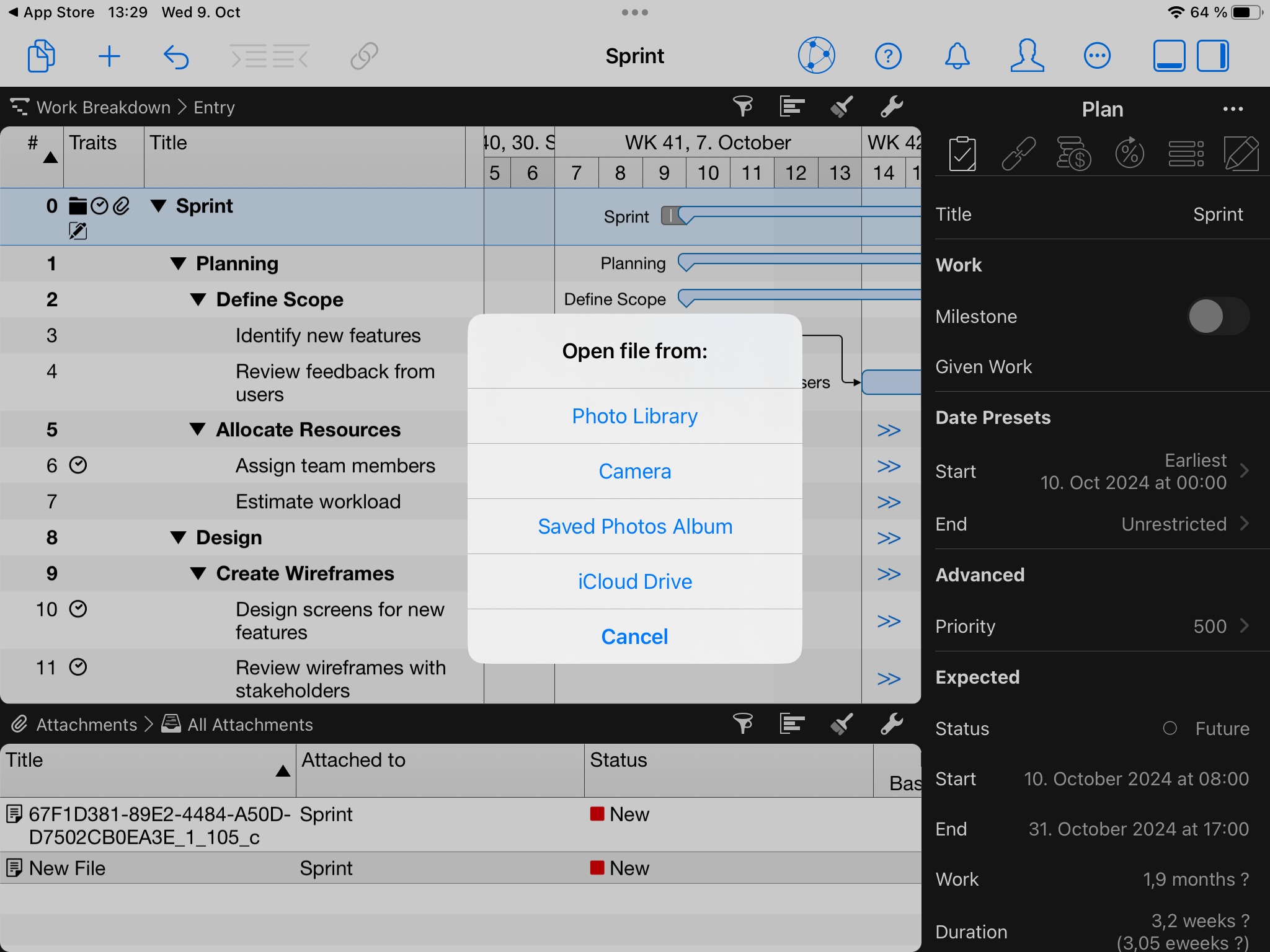Jump to bar with >> on Estimate workload row
Viewport: 1270px width, 952px height.
[888, 501]
